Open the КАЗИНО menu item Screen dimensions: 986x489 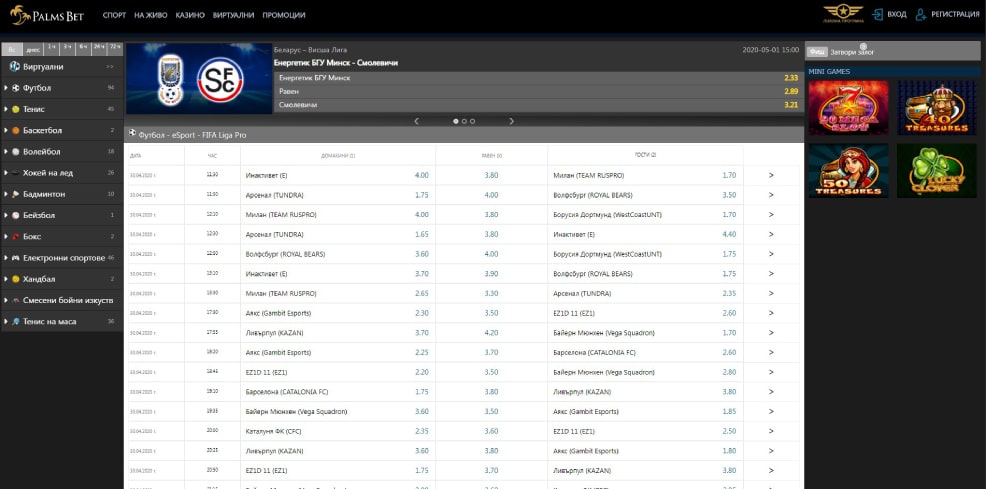click(x=190, y=16)
